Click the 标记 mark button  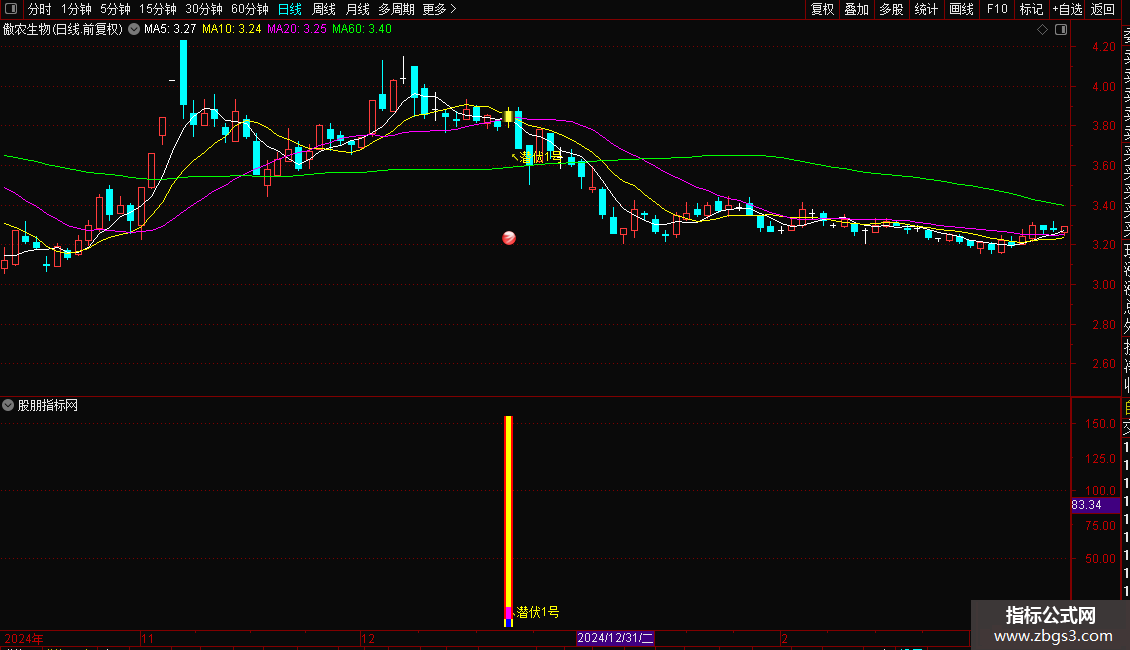point(1031,9)
